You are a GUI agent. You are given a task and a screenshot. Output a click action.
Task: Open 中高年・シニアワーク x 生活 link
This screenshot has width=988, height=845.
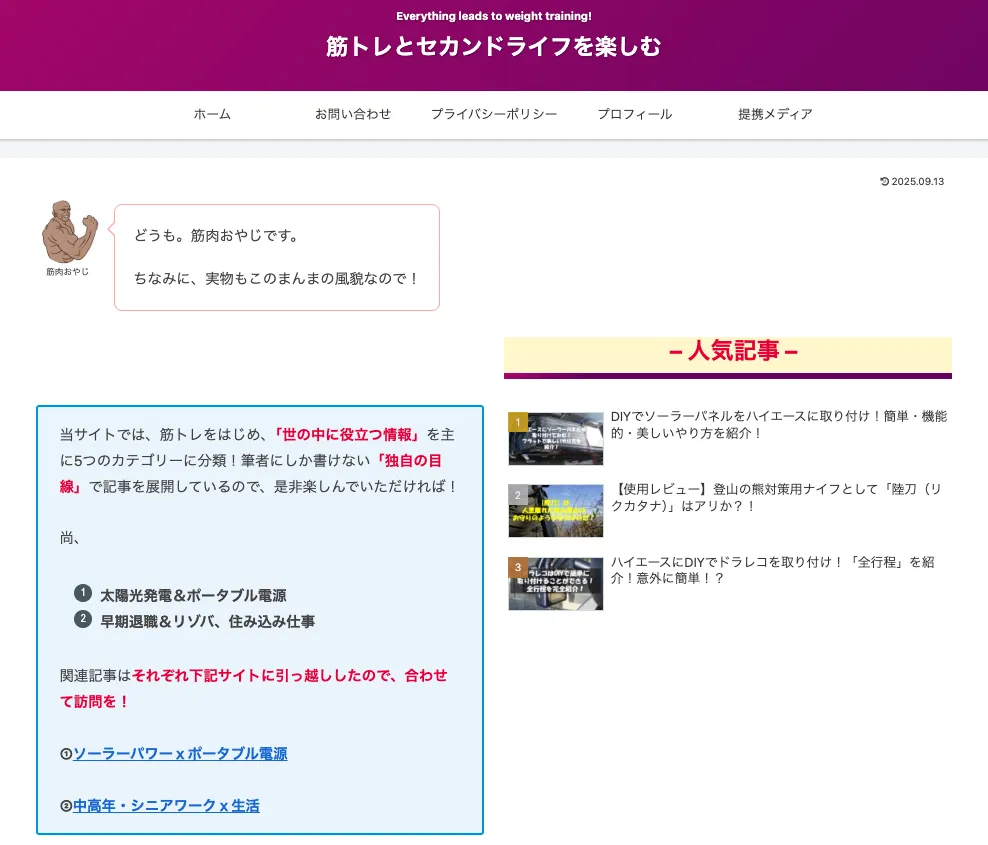tap(166, 805)
